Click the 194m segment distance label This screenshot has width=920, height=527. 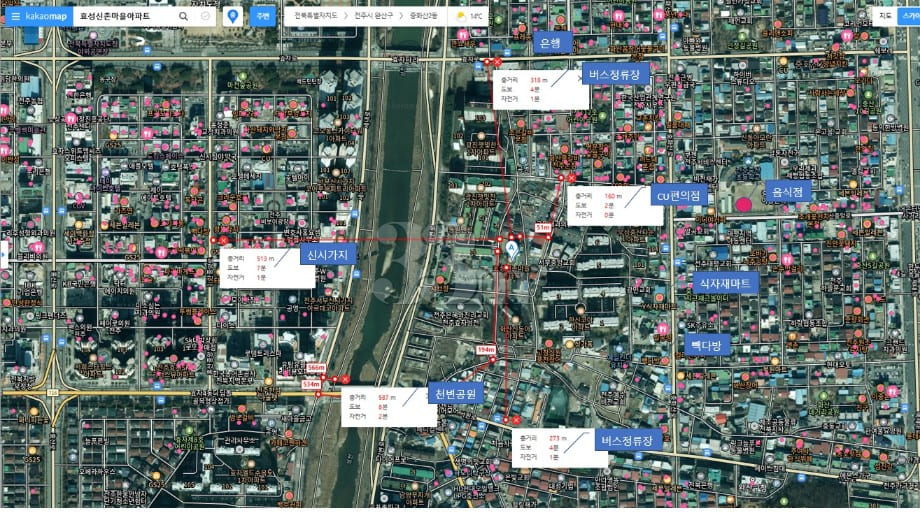(x=486, y=350)
